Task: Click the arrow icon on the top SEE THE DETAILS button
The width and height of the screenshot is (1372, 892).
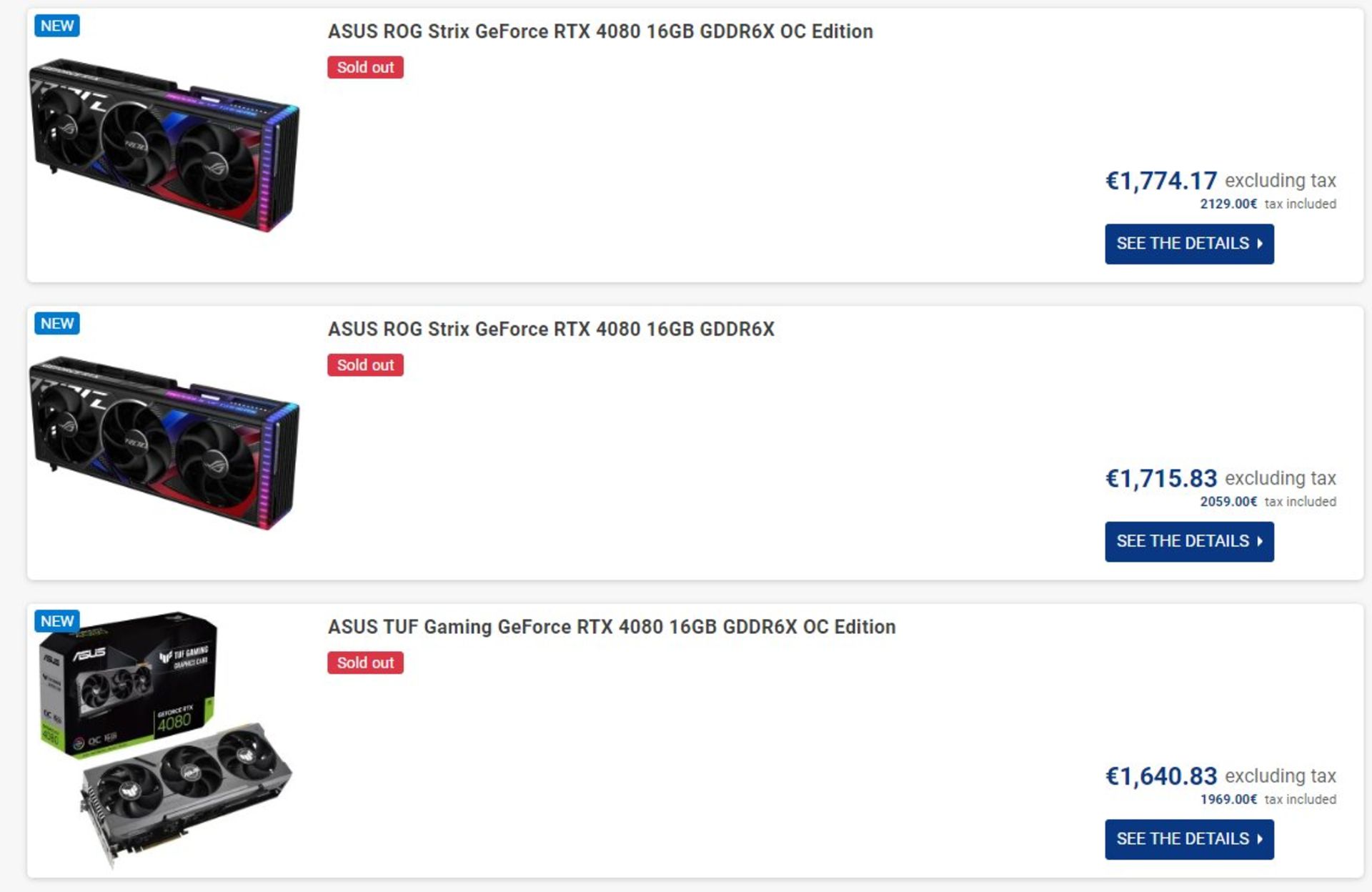Action: [1260, 243]
